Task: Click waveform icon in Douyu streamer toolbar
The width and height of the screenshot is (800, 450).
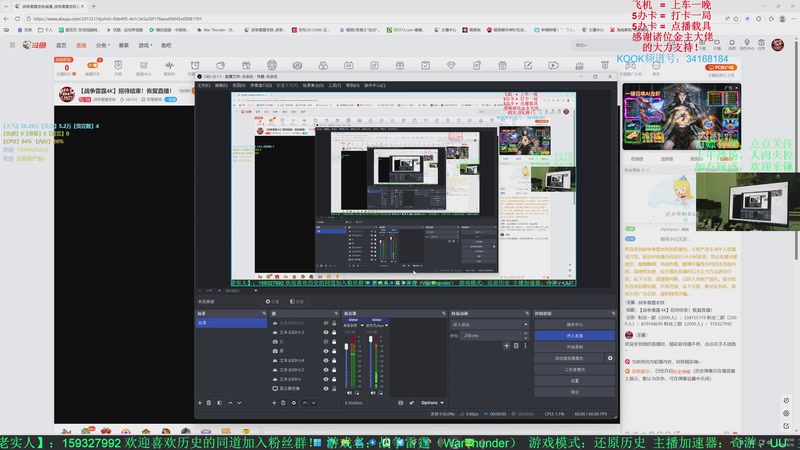Action: 169,65
